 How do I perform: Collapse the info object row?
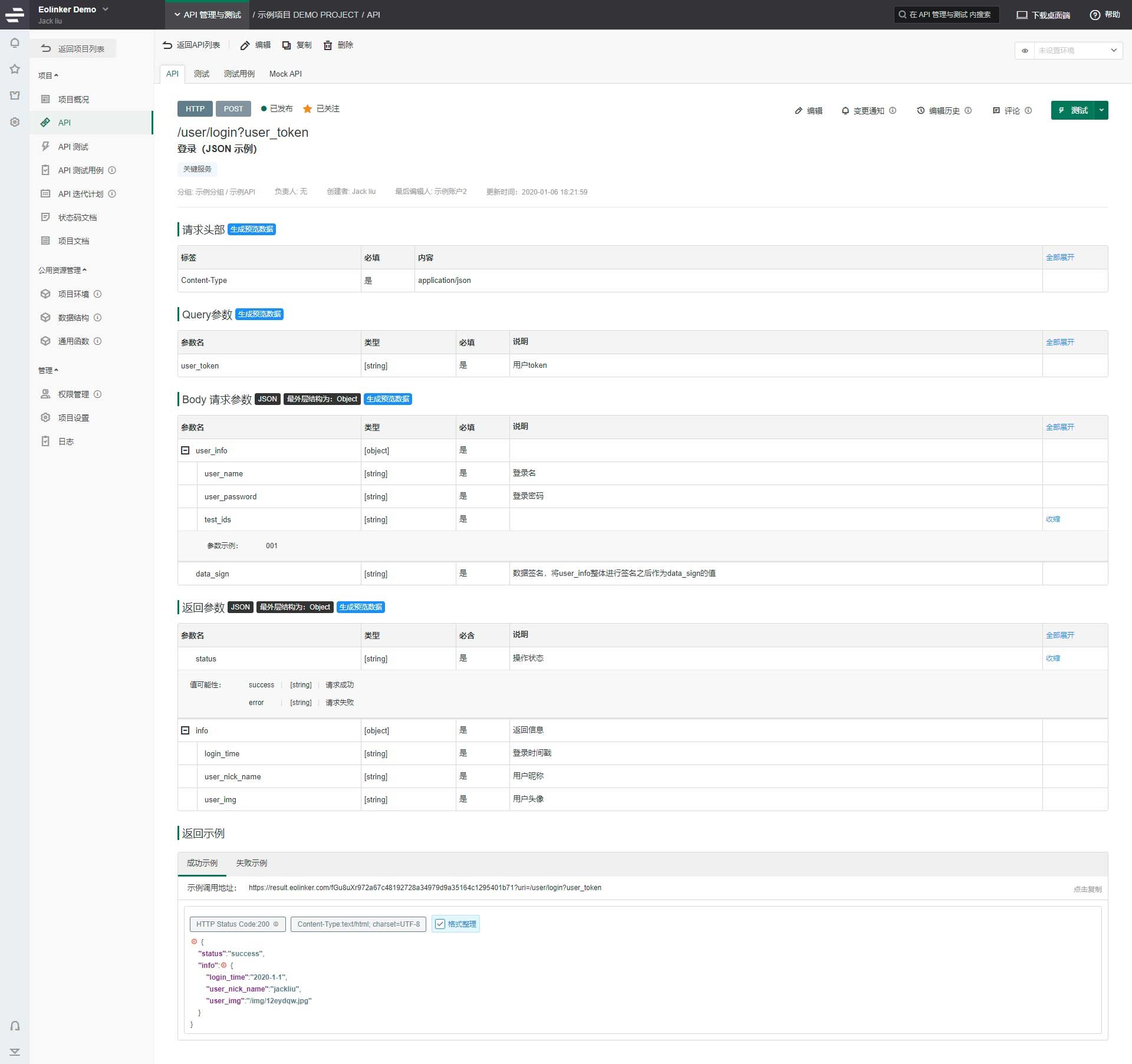click(x=185, y=730)
